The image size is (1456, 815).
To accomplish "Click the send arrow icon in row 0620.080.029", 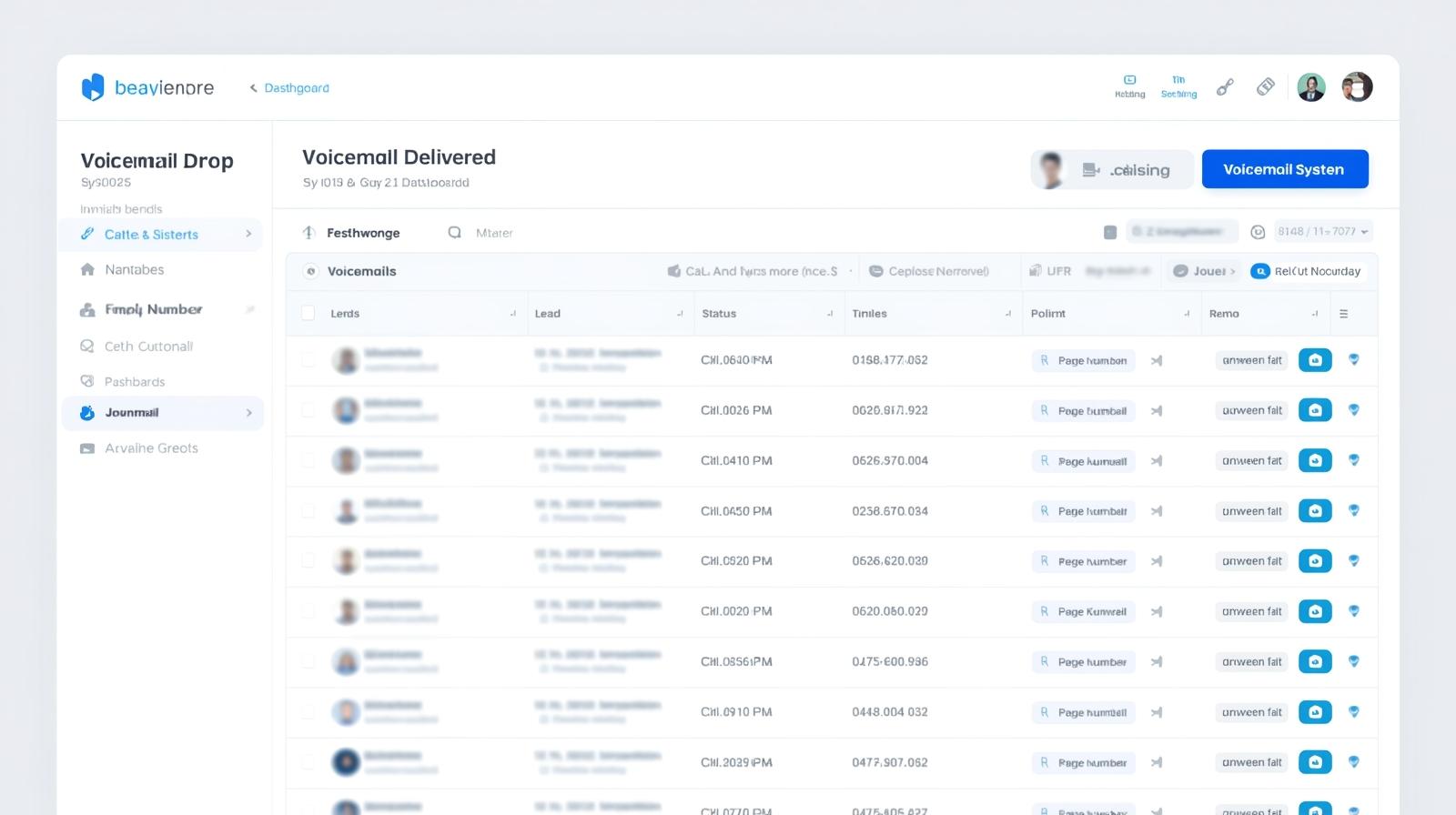I will click(x=1157, y=612).
